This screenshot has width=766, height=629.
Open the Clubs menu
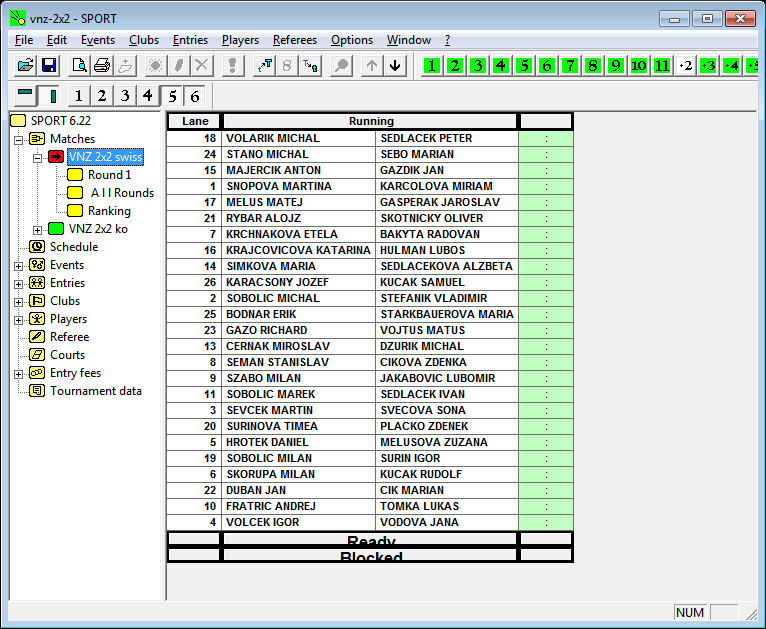pyautogui.click(x=144, y=40)
